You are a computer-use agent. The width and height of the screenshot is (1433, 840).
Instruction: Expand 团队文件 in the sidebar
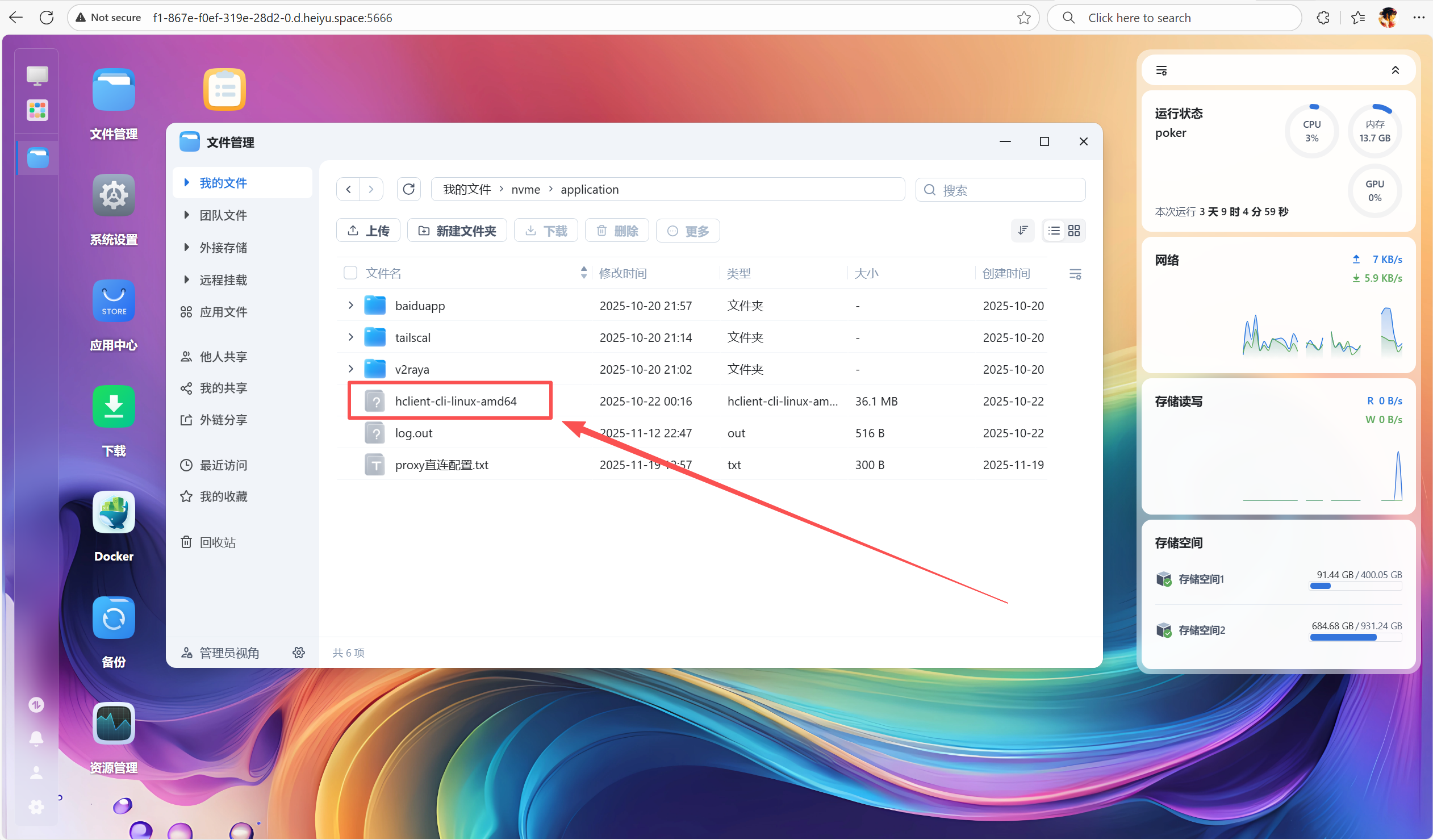pos(186,215)
